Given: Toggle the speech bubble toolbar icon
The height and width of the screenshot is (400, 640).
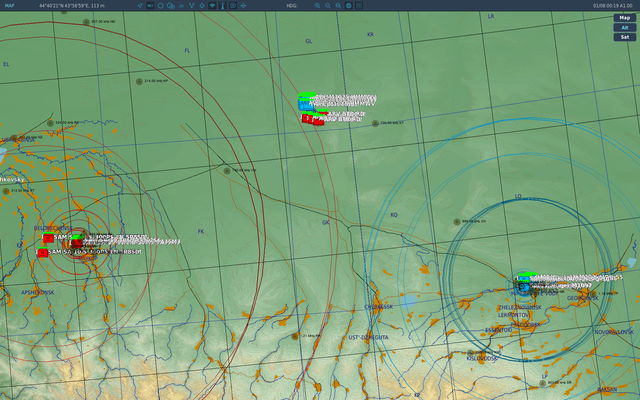Looking at the screenshot, I should click(x=233, y=6).
